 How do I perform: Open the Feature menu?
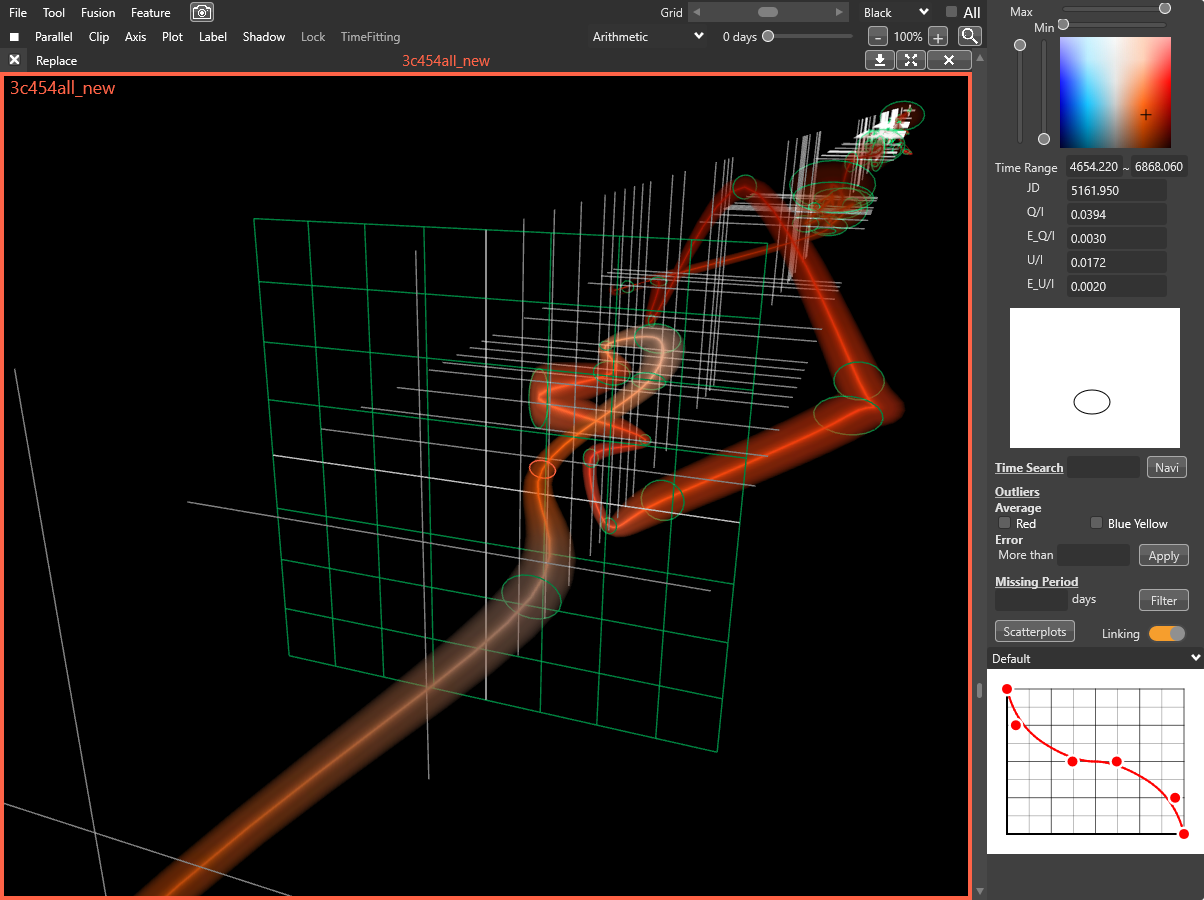pos(150,13)
